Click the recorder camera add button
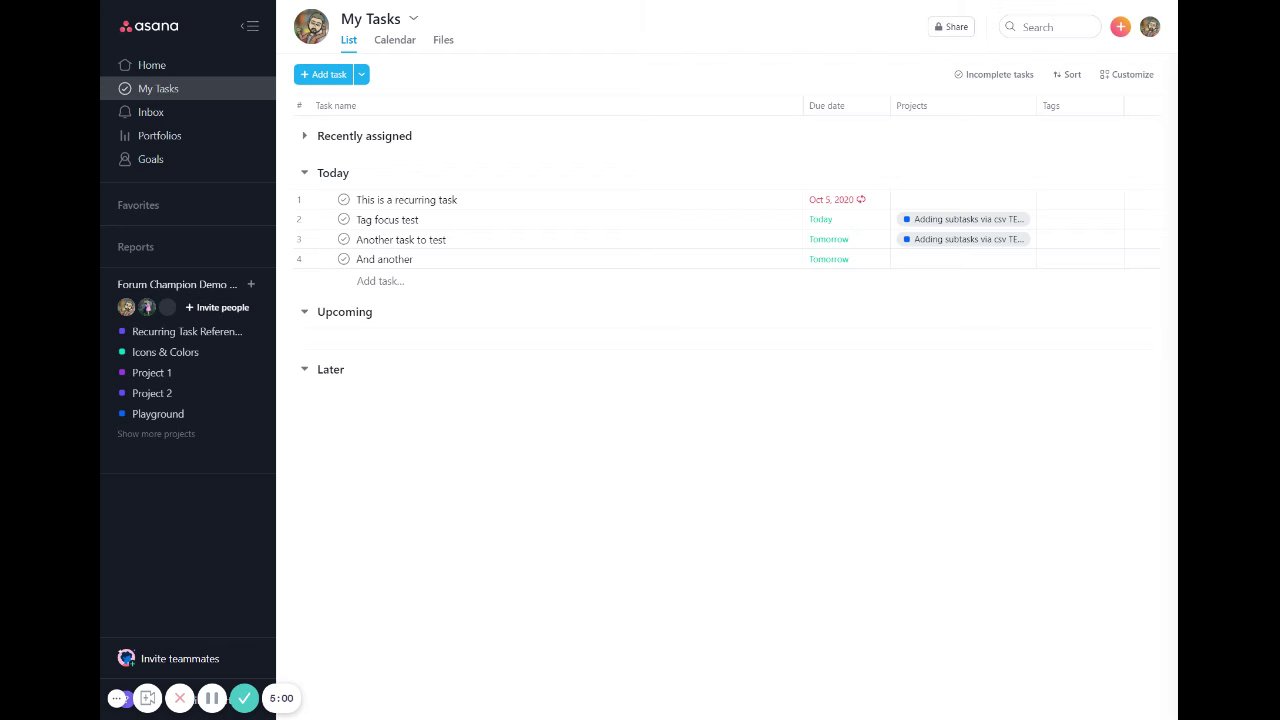1280x720 pixels. [148, 698]
